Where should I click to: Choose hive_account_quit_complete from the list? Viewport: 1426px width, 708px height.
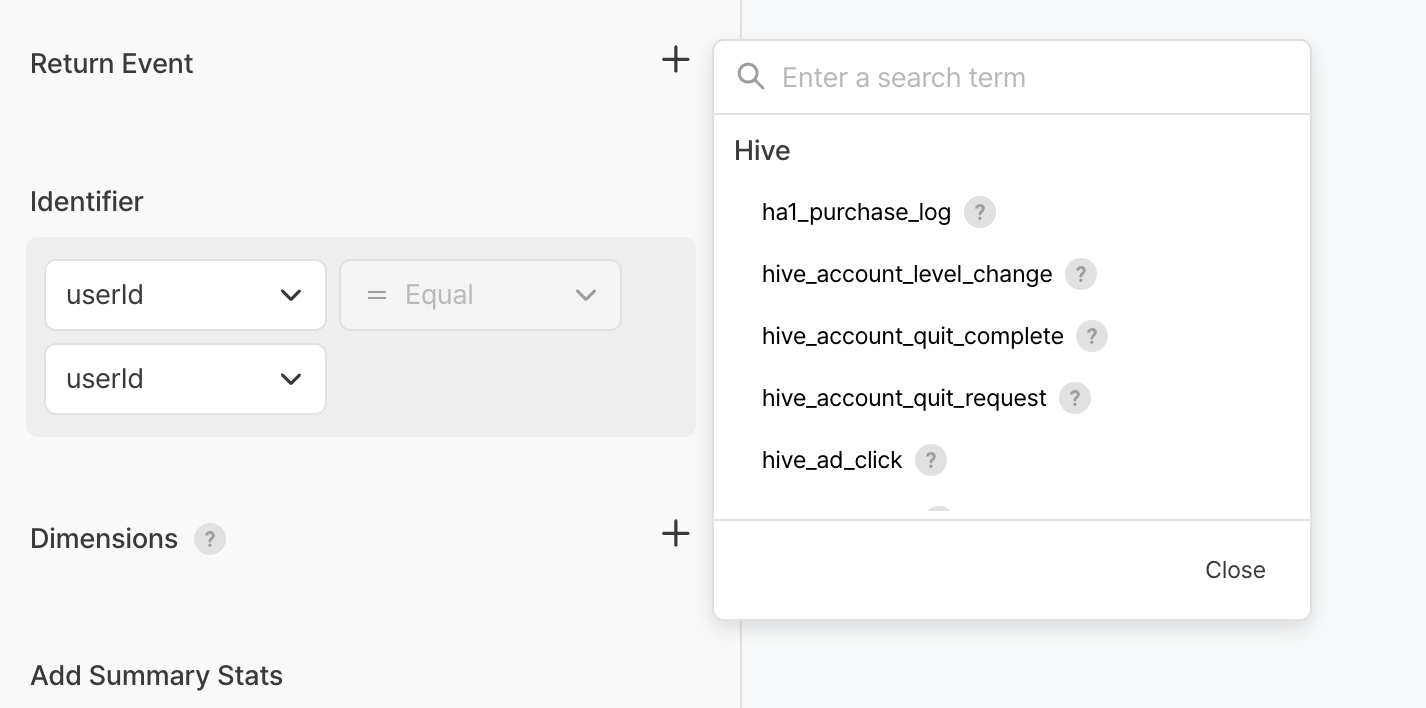(912, 336)
